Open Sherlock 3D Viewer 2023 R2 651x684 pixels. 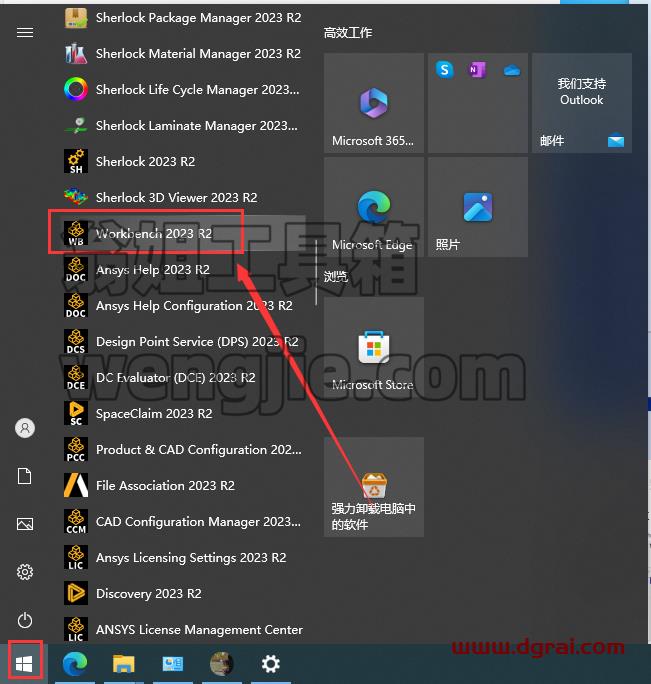(182, 198)
